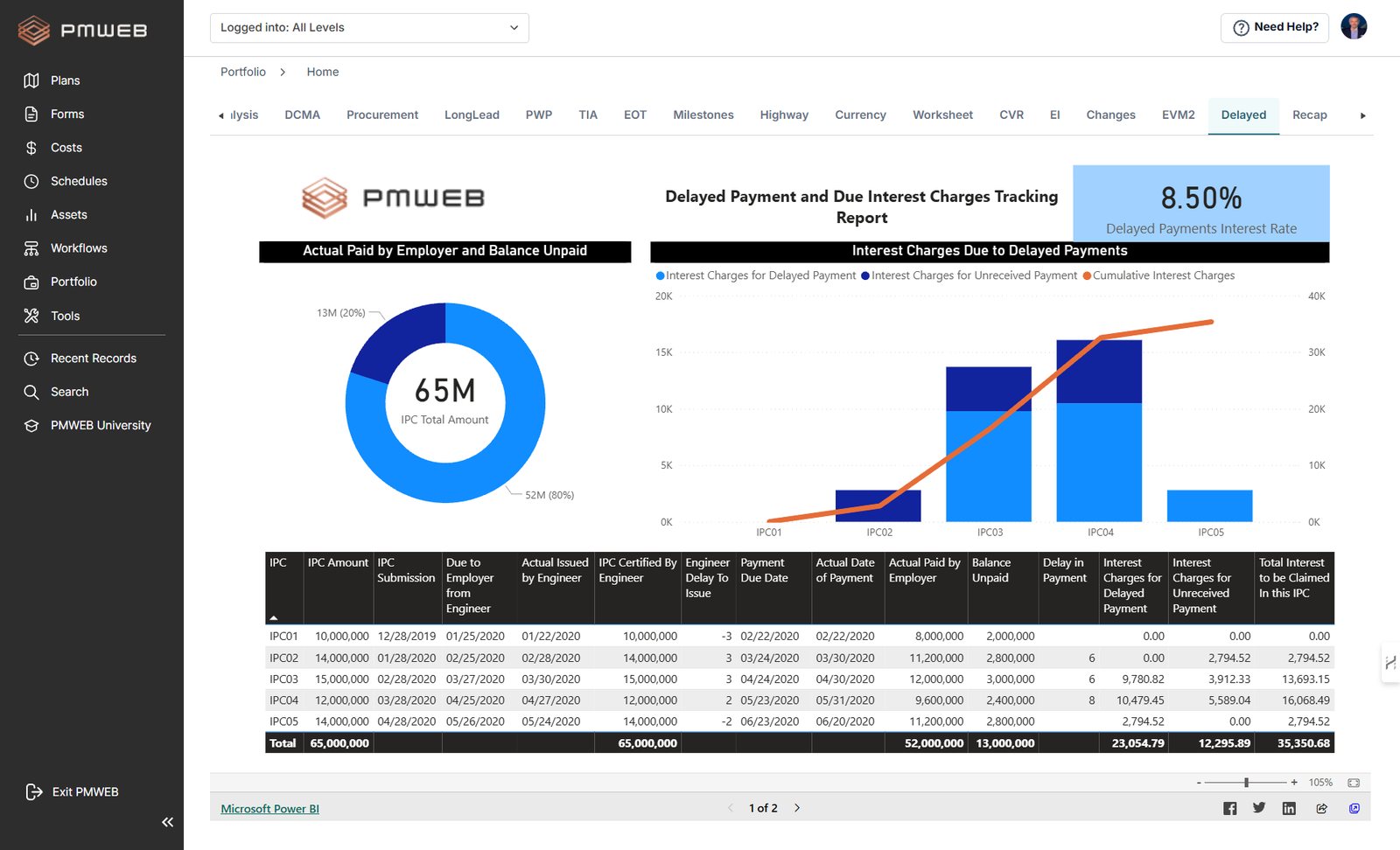This screenshot has height=850, width=1400.
Task: Click cell value 16,068.49
Action: pos(1305,700)
